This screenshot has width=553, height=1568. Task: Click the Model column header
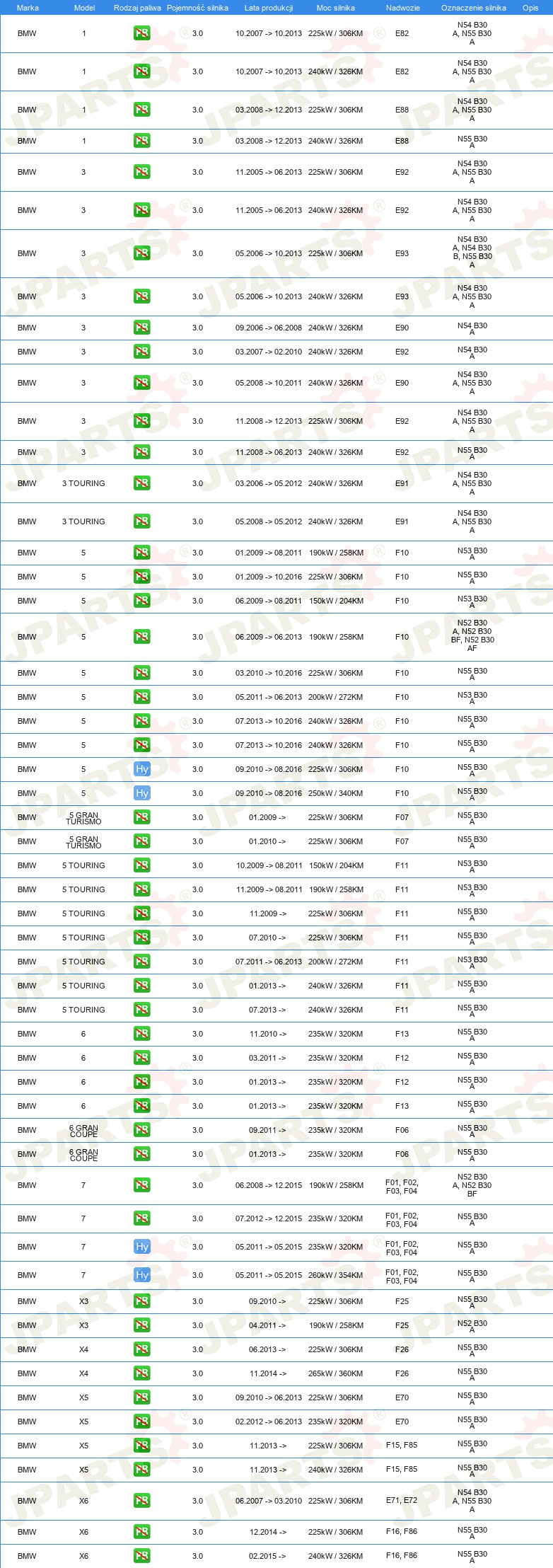click(x=84, y=8)
